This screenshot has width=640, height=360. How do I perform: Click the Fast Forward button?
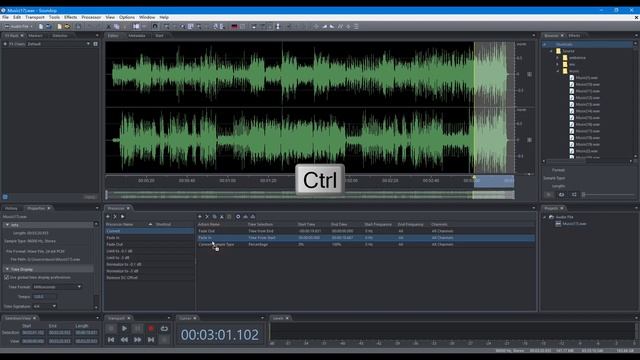138,340
